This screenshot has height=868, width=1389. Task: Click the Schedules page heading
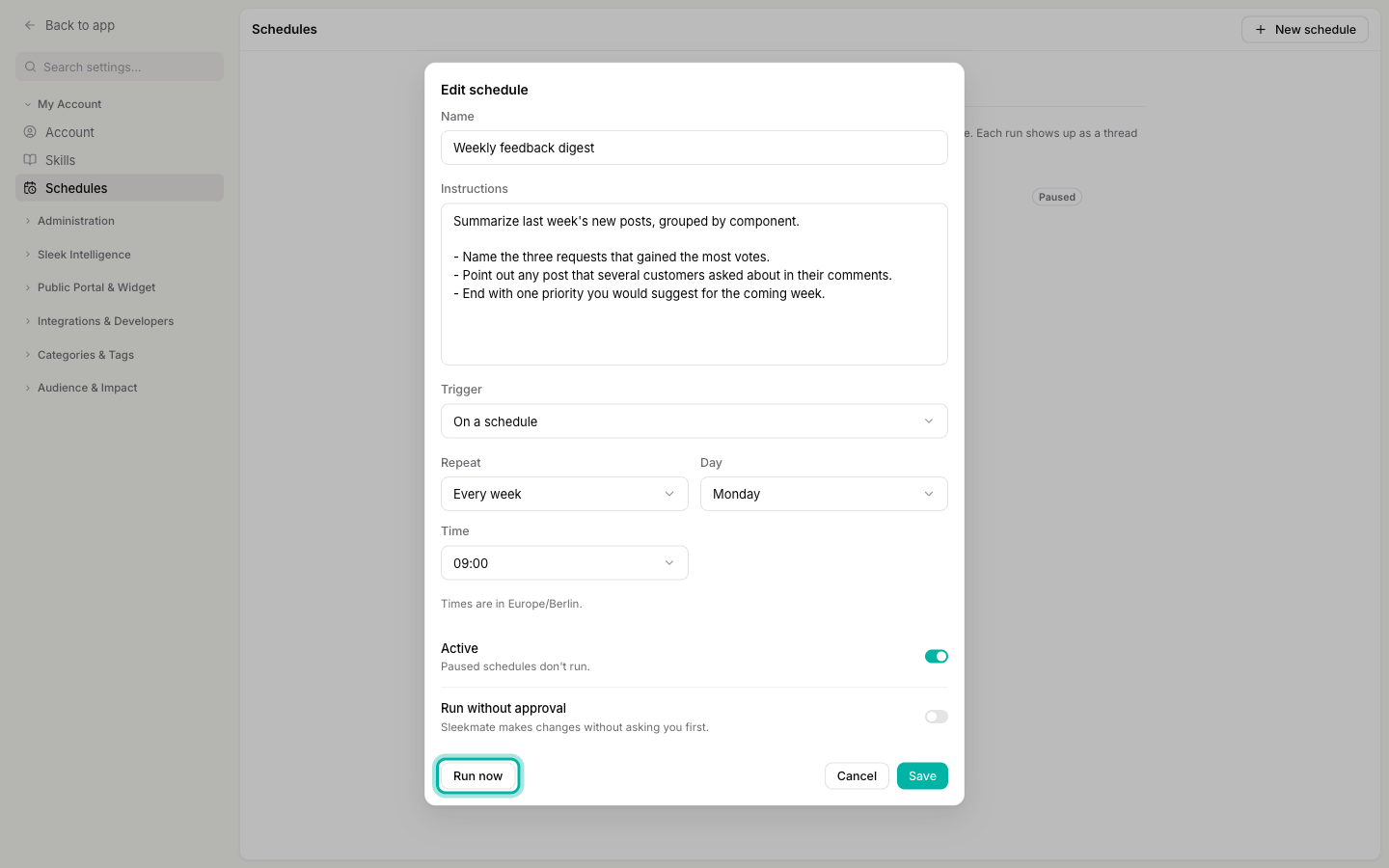285,30
